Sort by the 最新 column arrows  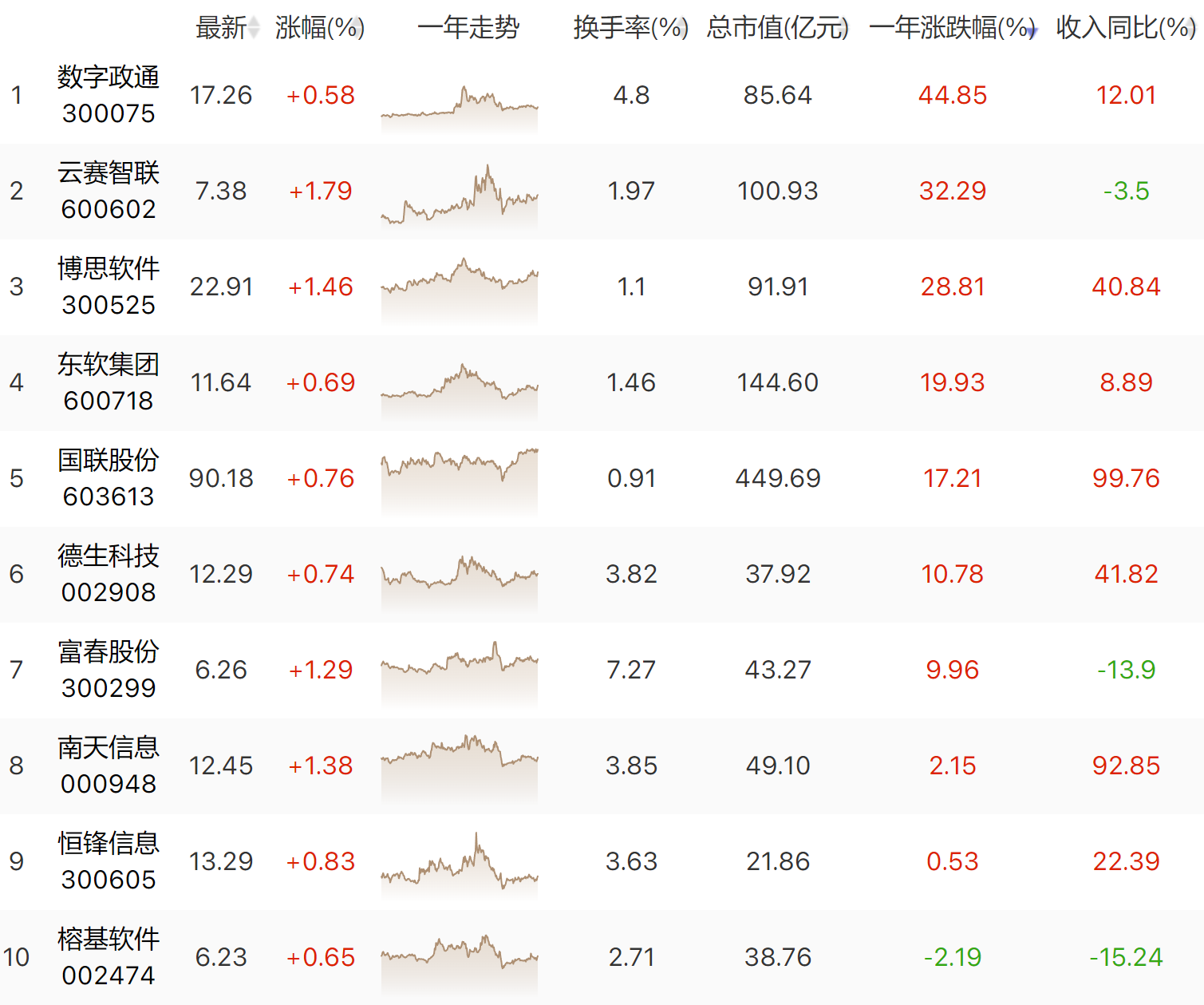(254, 28)
